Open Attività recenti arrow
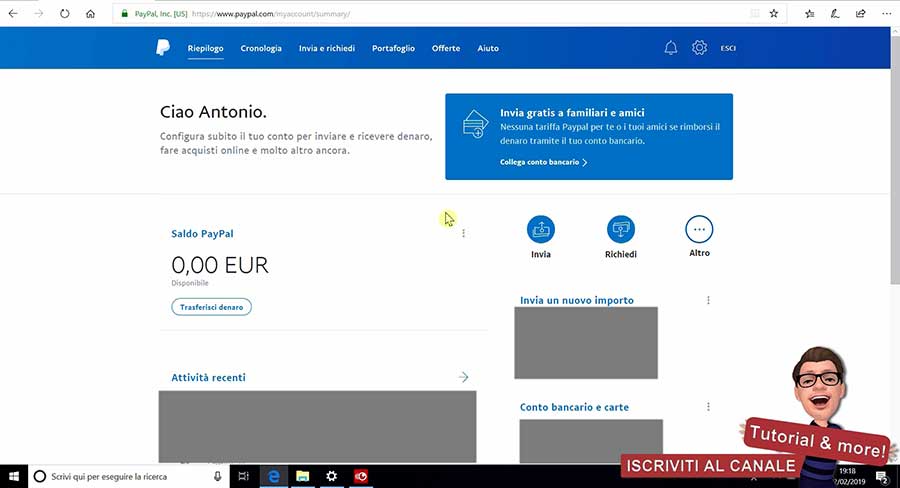The image size is (900, 488). [x=463, y=377]
